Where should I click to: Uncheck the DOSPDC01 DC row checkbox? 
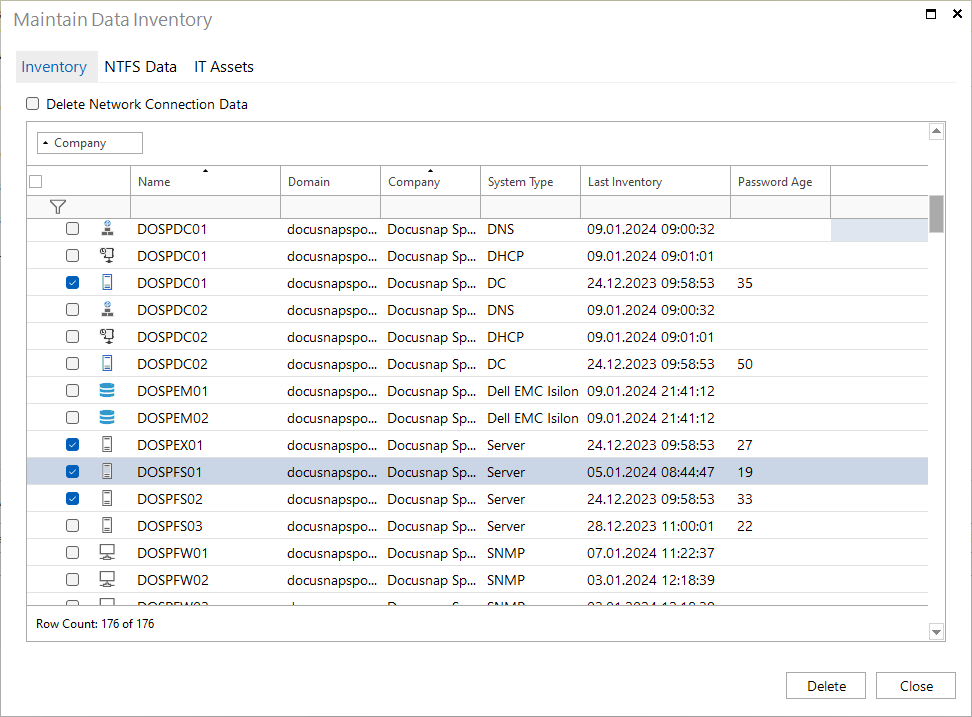click(x=73, y=283)
